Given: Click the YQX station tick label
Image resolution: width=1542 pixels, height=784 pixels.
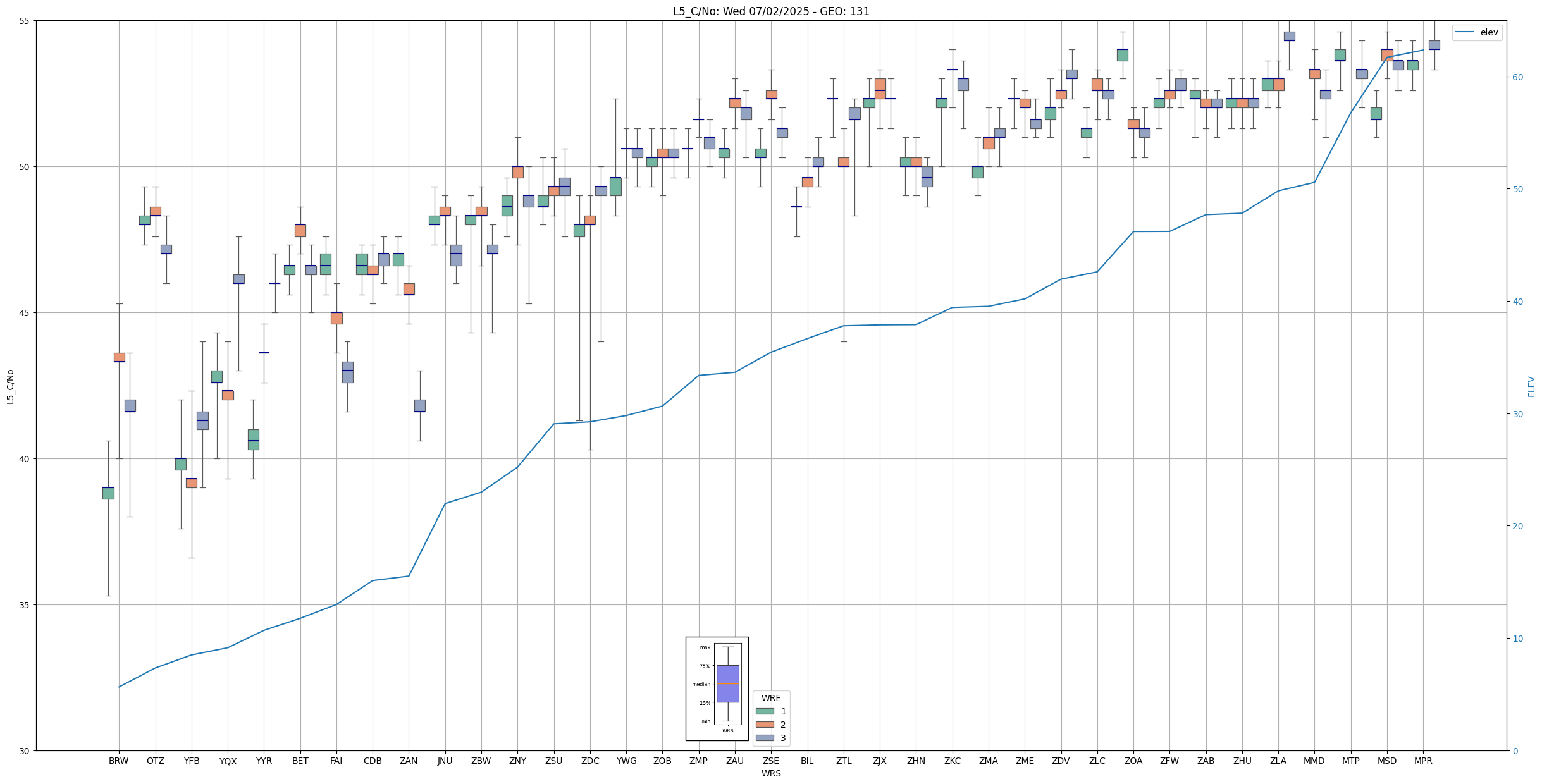Looking at the screenshot, I should click(x=228, y=761).
